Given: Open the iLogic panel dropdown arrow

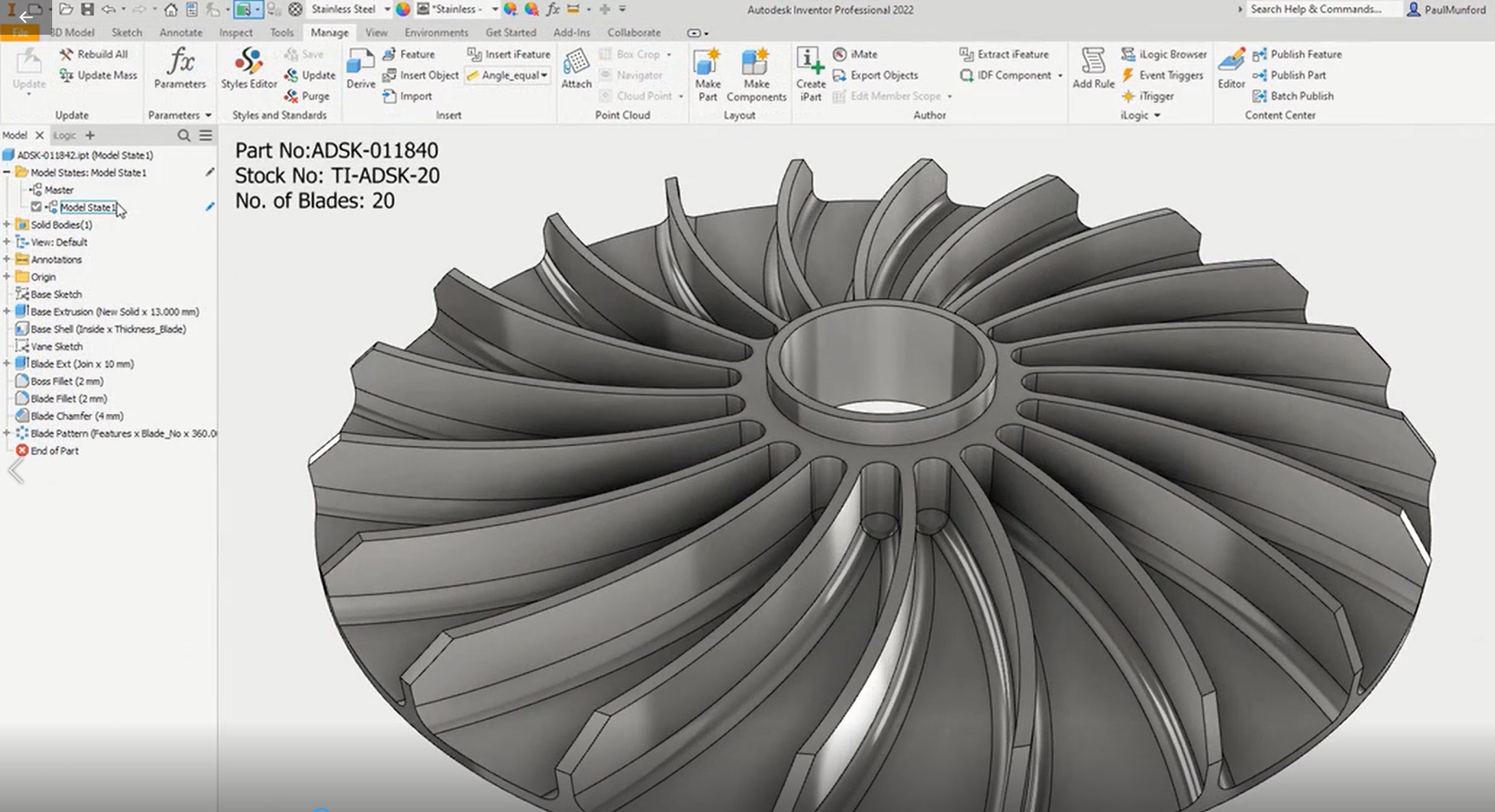Looking at the screenshot, I should coord(1157,116).
